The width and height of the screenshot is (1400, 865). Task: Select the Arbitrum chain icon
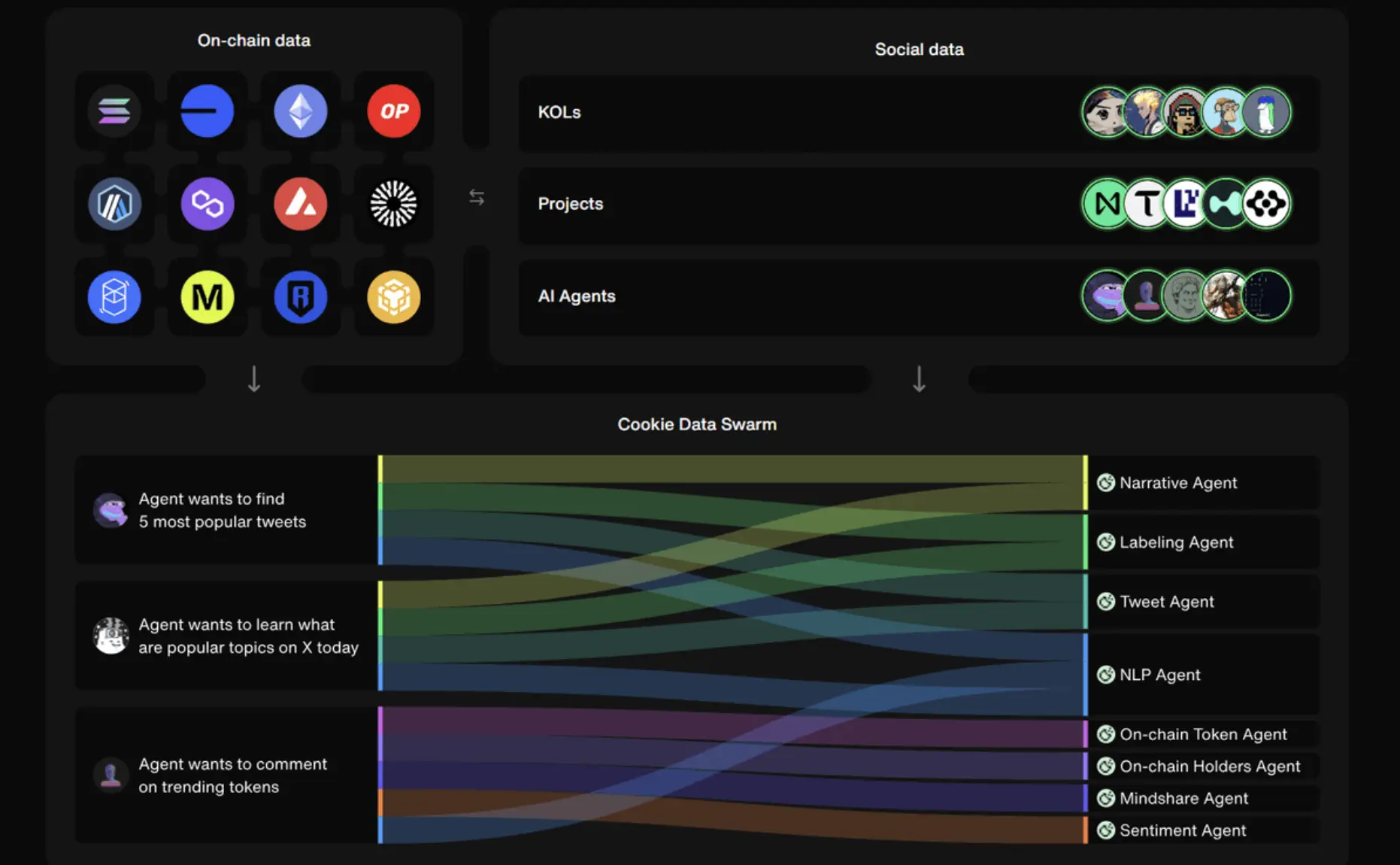point(114,204)
